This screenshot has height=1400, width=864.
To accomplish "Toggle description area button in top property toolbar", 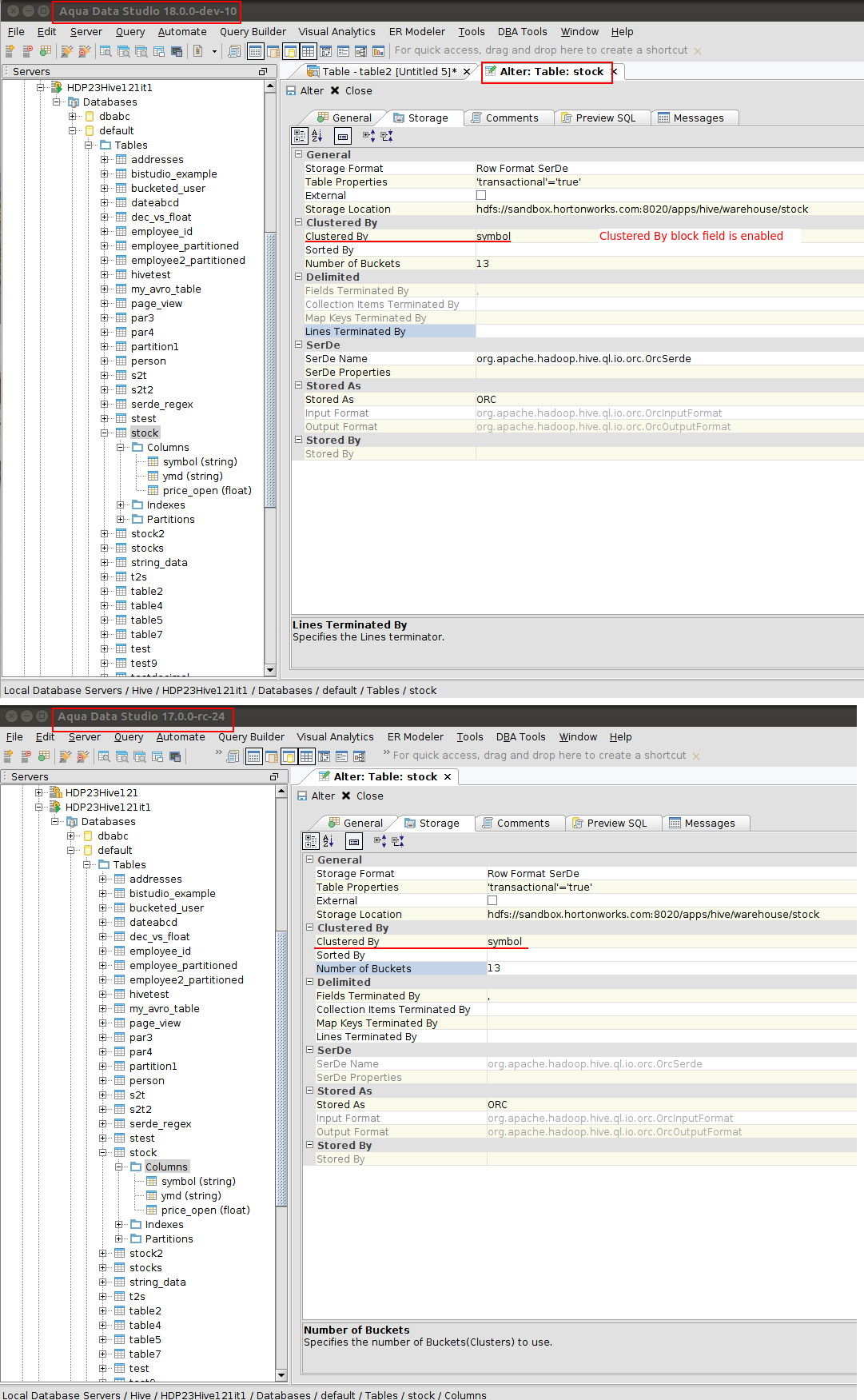I will [343, 136].
